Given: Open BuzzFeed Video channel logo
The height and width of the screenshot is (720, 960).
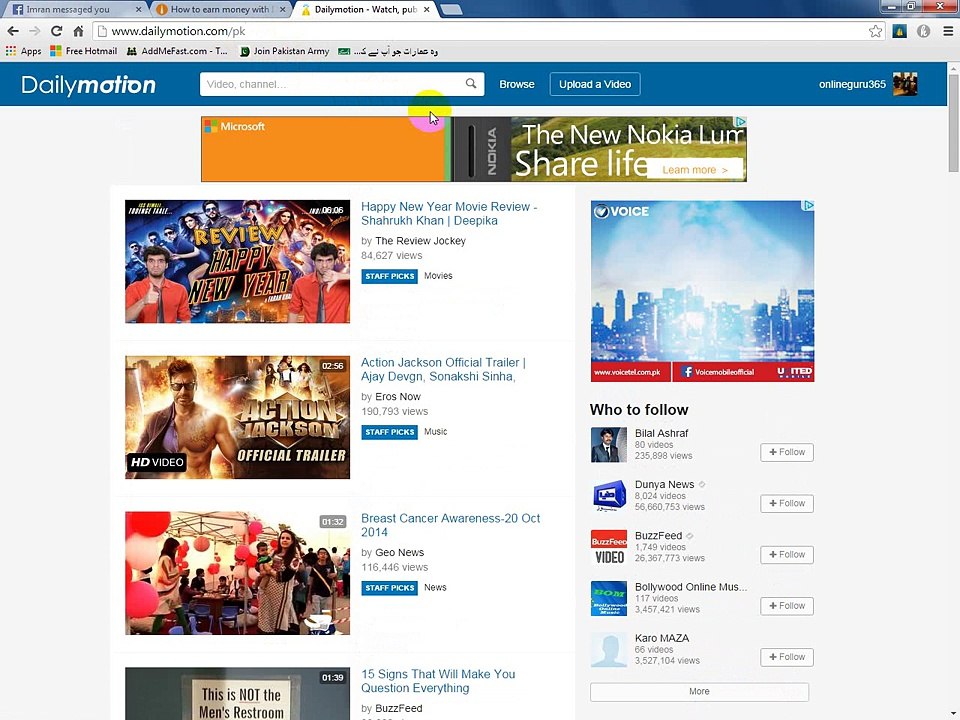Looking at the screenshot, I should [609, 547].
